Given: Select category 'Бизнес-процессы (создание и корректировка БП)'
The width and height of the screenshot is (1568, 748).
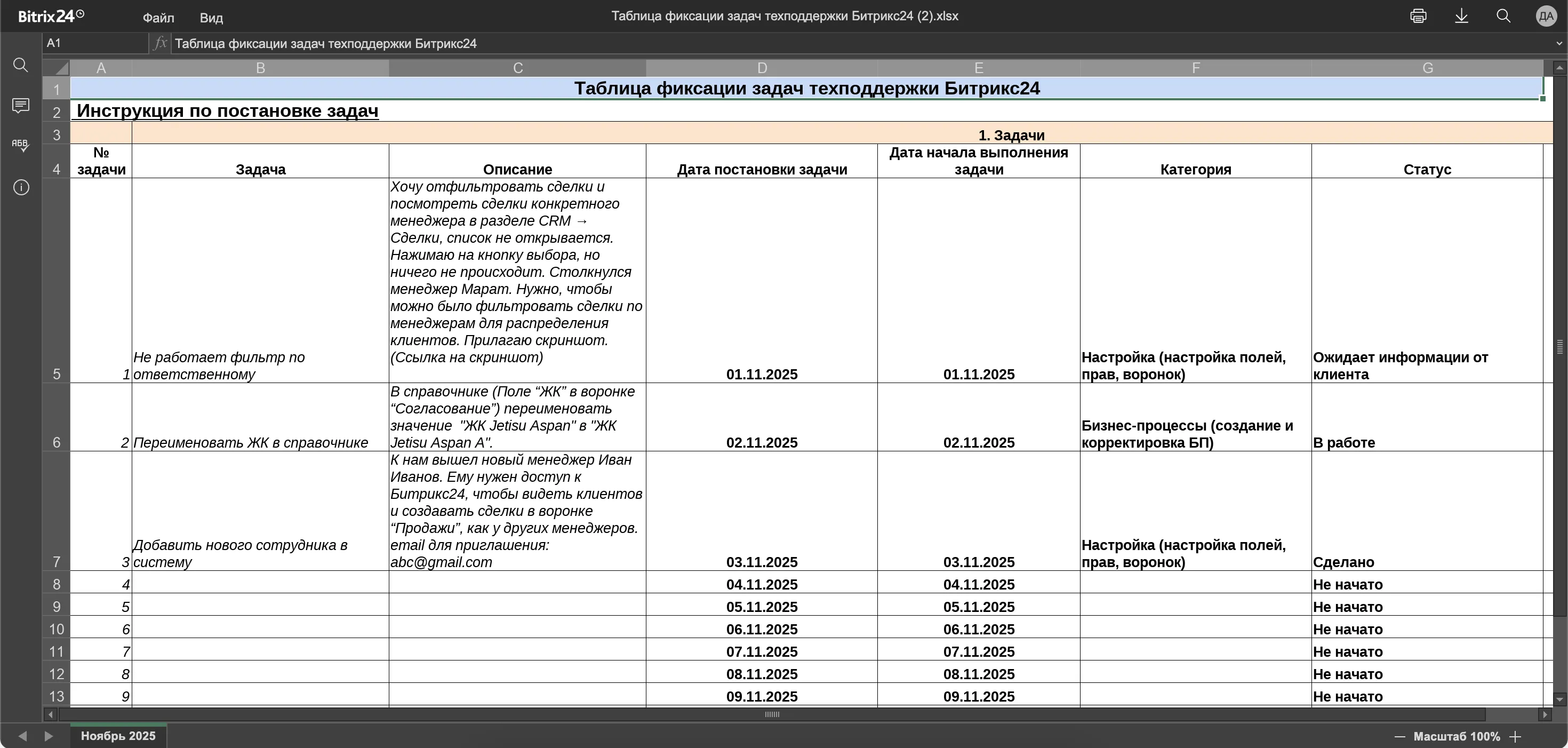Looking at the screenshot, I should pos(1196,417).
